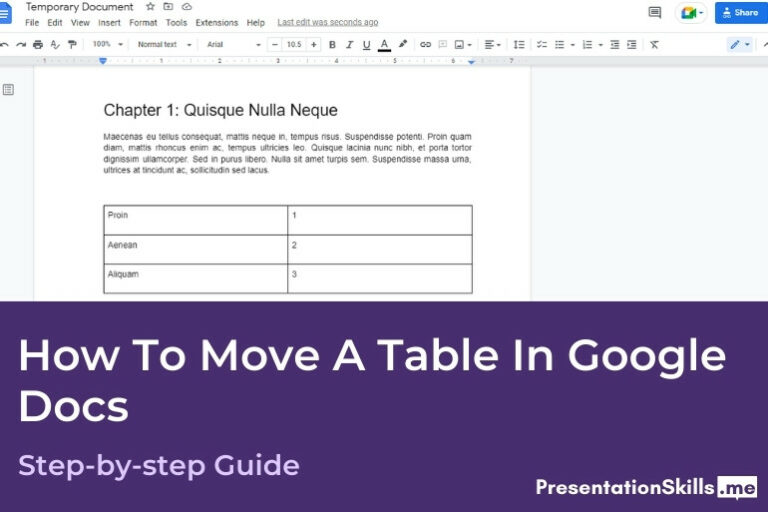
Task: Run spelling and grammar check
Action: click(55, 45)
